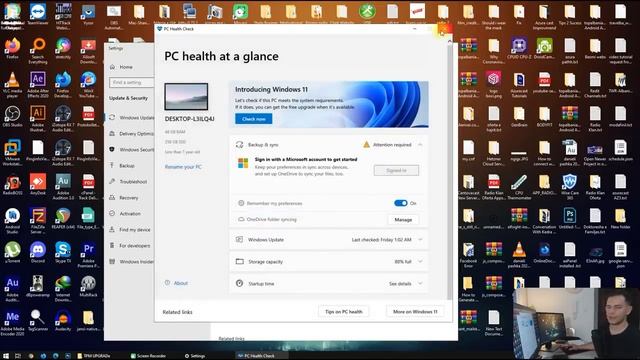The width and height of the screenshot is (640, 360).
Task: Select Delivery Optimization in Settings sidebar
Action: pyautogui.click(x=136, y=133)
